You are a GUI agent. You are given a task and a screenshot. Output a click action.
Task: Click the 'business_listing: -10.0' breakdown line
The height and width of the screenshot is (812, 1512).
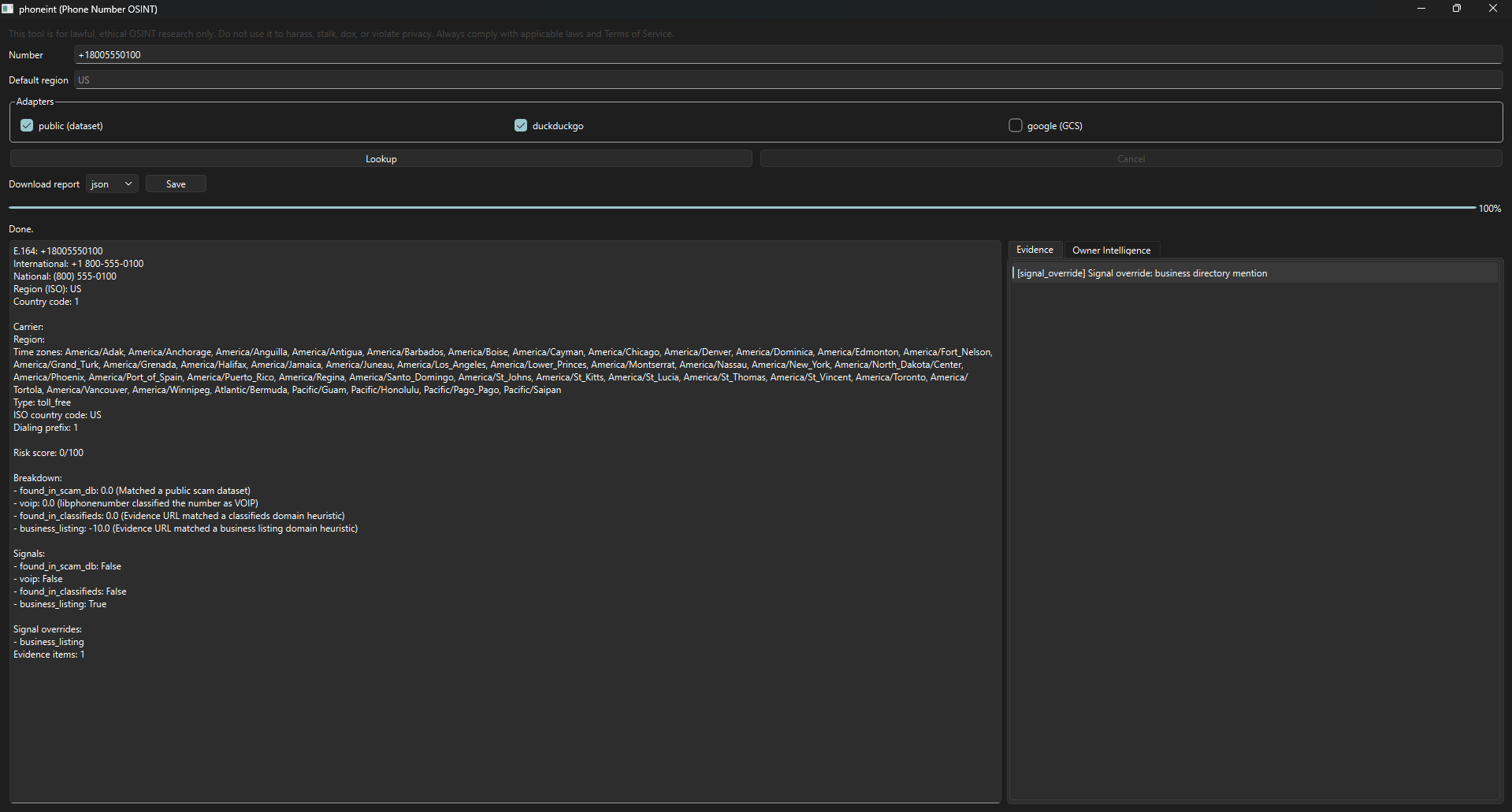point(185,528)
